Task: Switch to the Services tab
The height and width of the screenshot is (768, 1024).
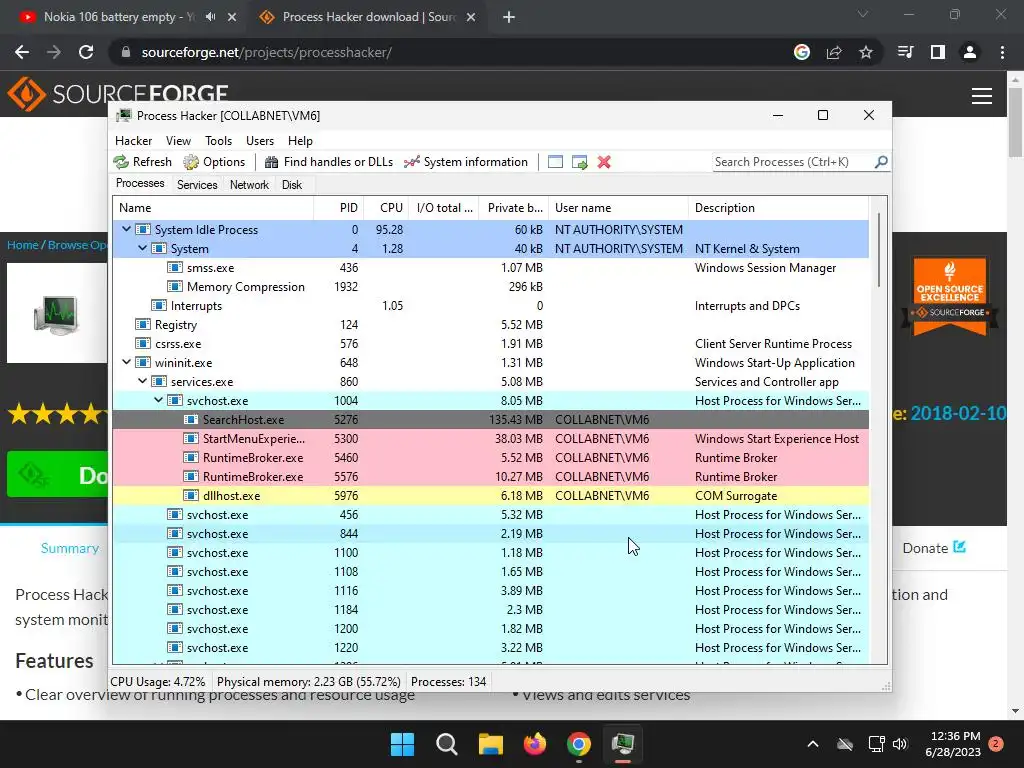Action: coord(197,185)
